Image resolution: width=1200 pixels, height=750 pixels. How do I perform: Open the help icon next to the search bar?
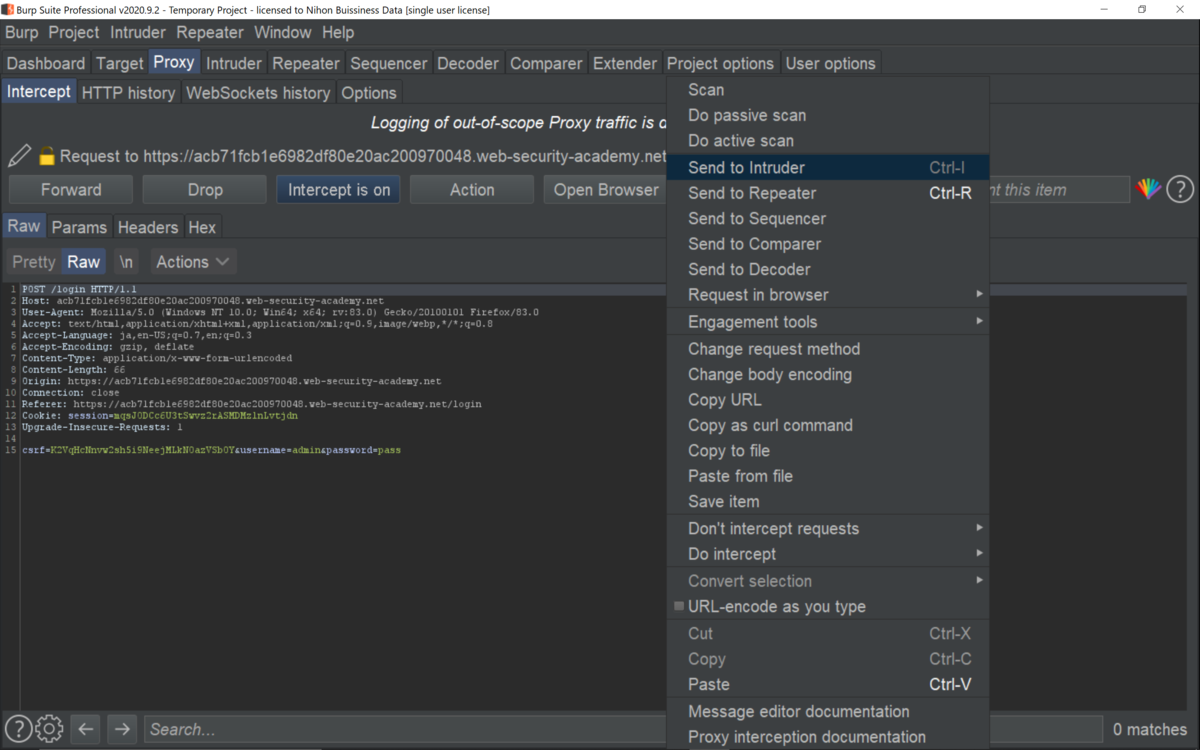point(18,729)
